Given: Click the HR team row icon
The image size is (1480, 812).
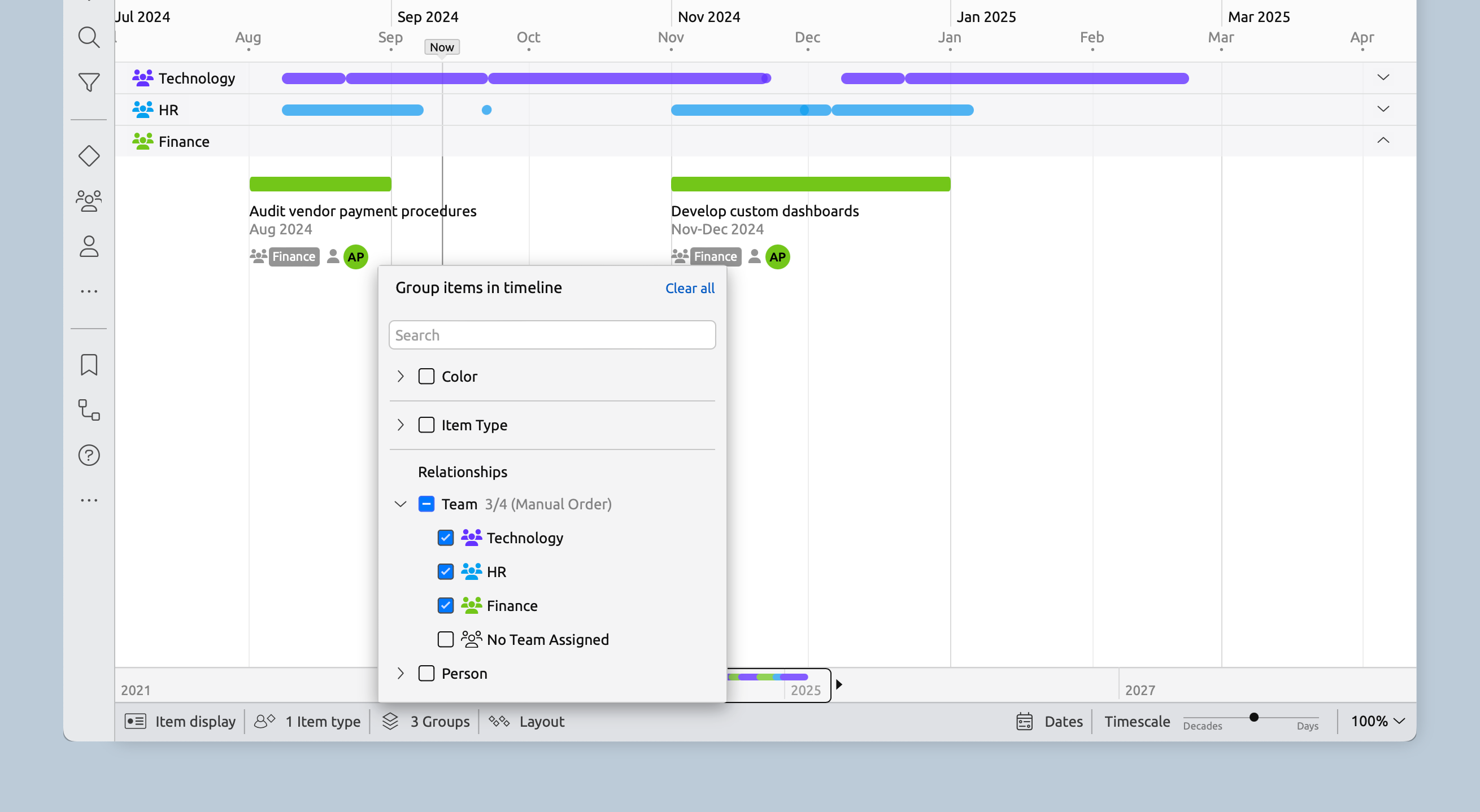Looking at the screenshot, I should point(142,110).
